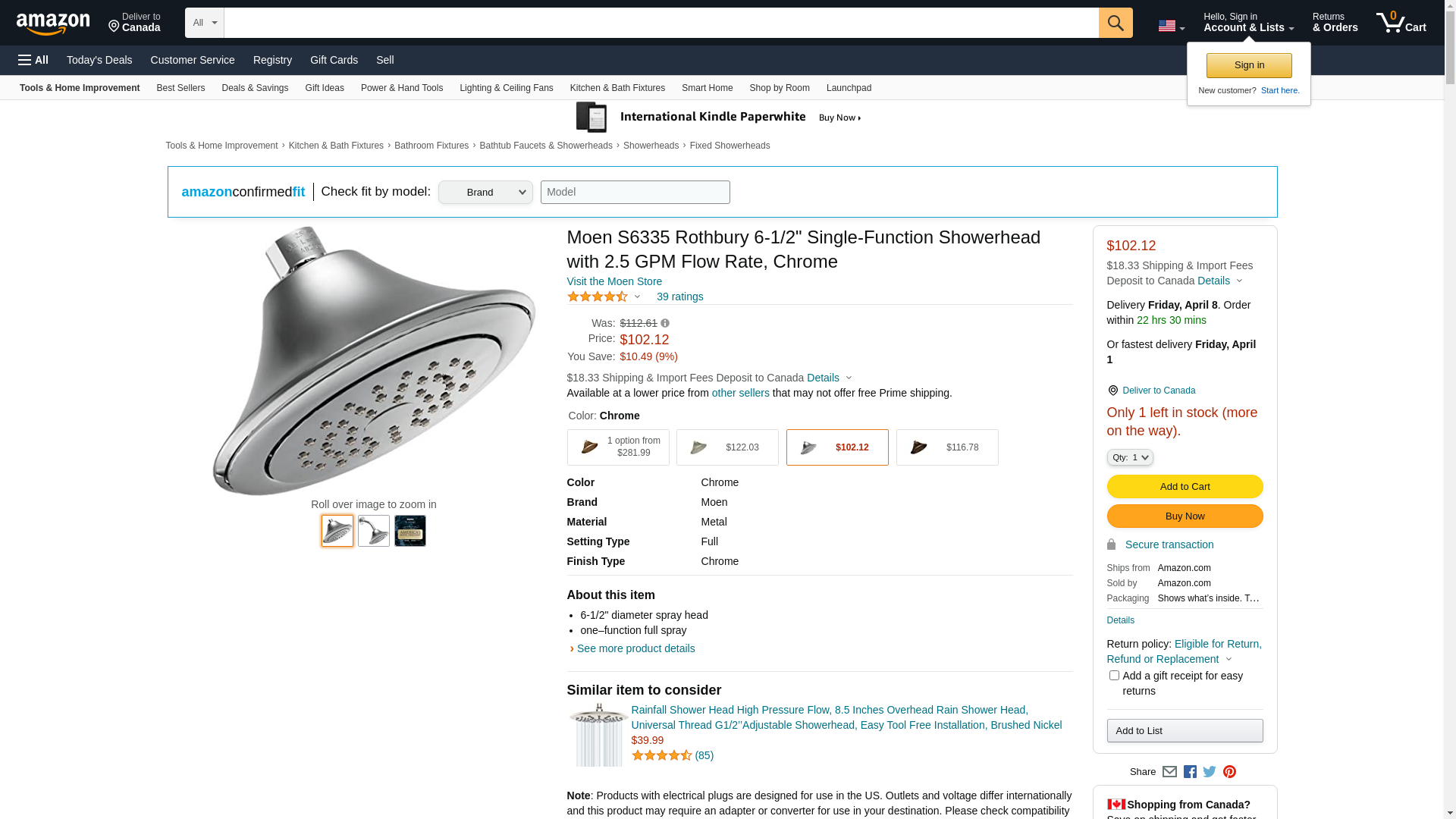This screenshot has height=819, width=1456.
Task: Select the $116.78 color swatch
Action: pos(947,447)
